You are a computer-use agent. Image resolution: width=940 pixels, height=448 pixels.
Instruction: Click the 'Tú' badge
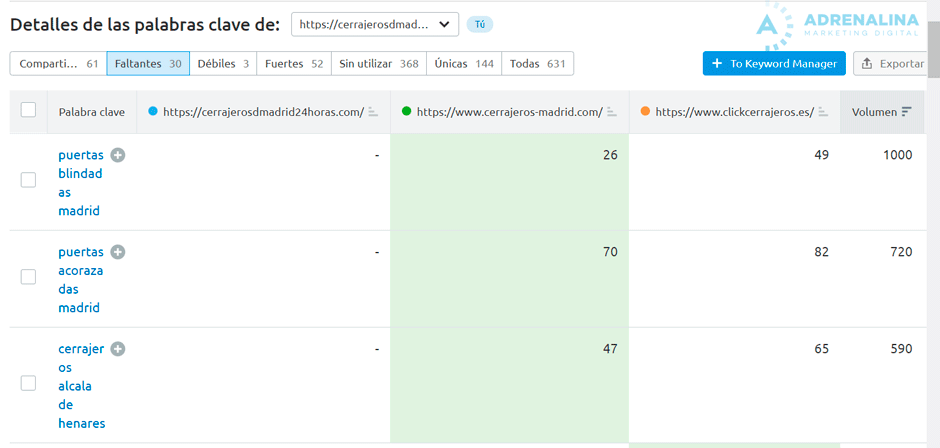480,25
